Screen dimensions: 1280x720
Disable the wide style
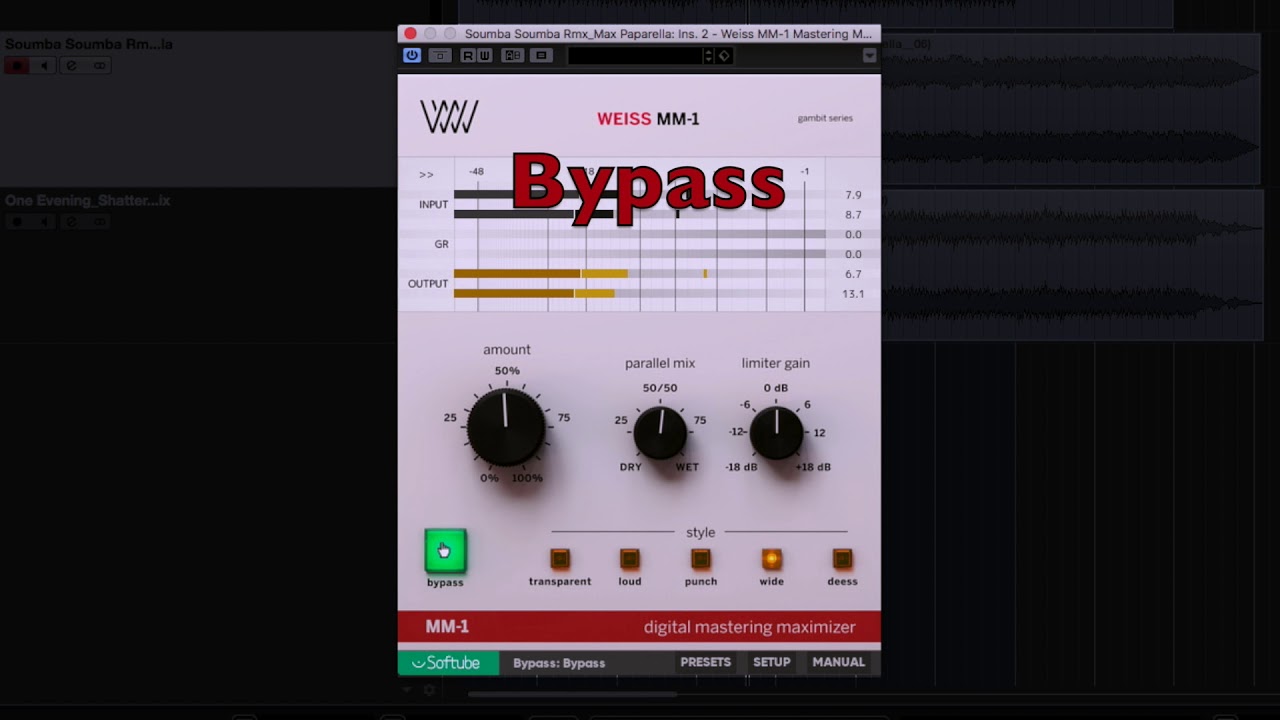tap(771, 559)
